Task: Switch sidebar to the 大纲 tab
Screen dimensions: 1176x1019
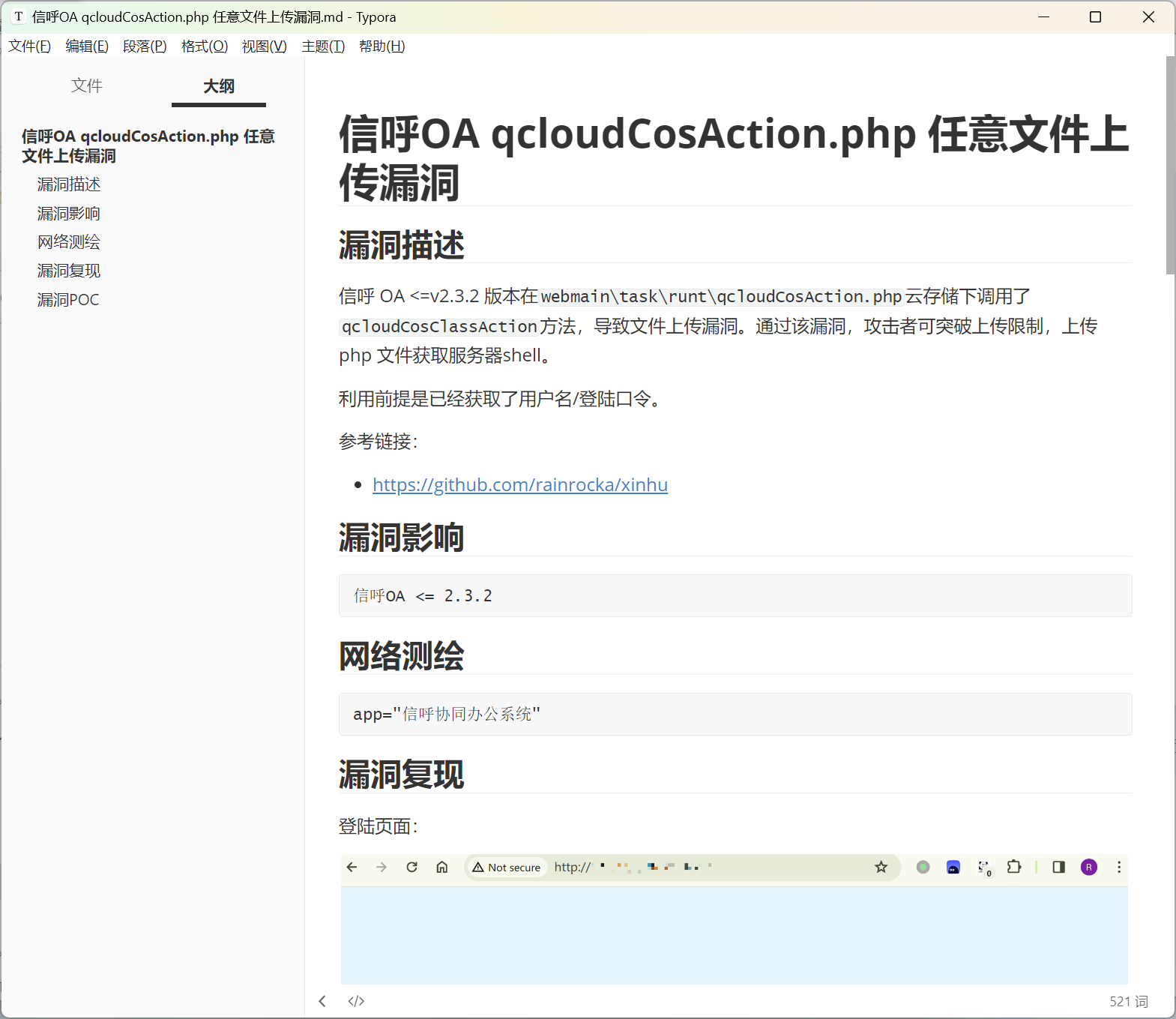Action: click(x=219, y=86)
